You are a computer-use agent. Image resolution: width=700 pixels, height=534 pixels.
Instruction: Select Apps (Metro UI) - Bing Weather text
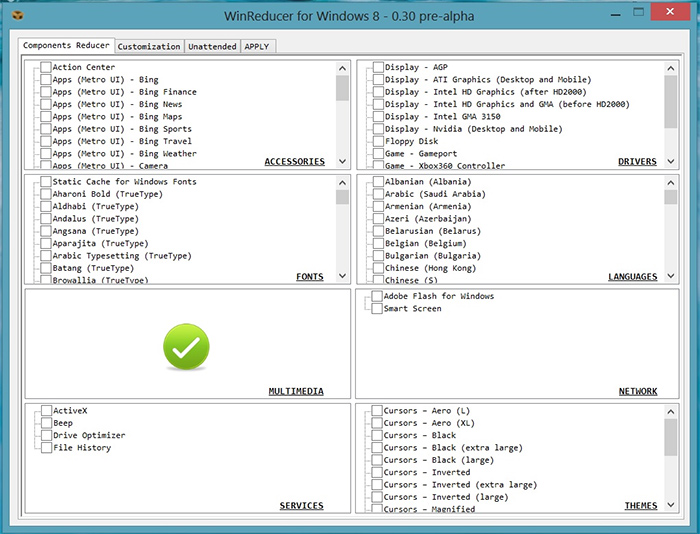(125, 154)
